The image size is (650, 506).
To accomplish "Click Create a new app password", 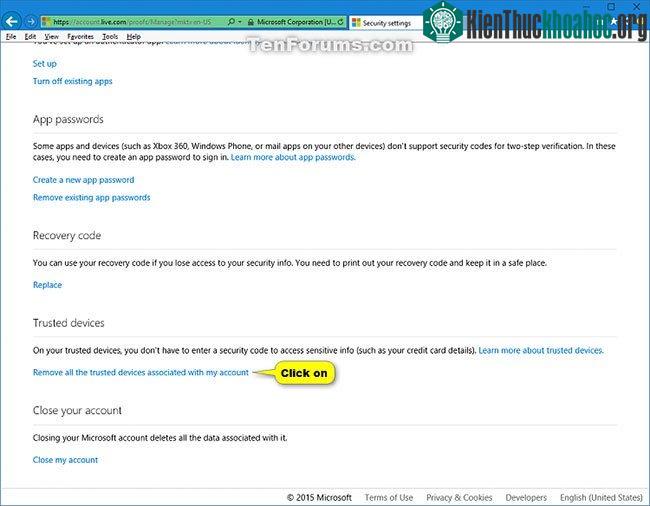I will tap(83, 180).
